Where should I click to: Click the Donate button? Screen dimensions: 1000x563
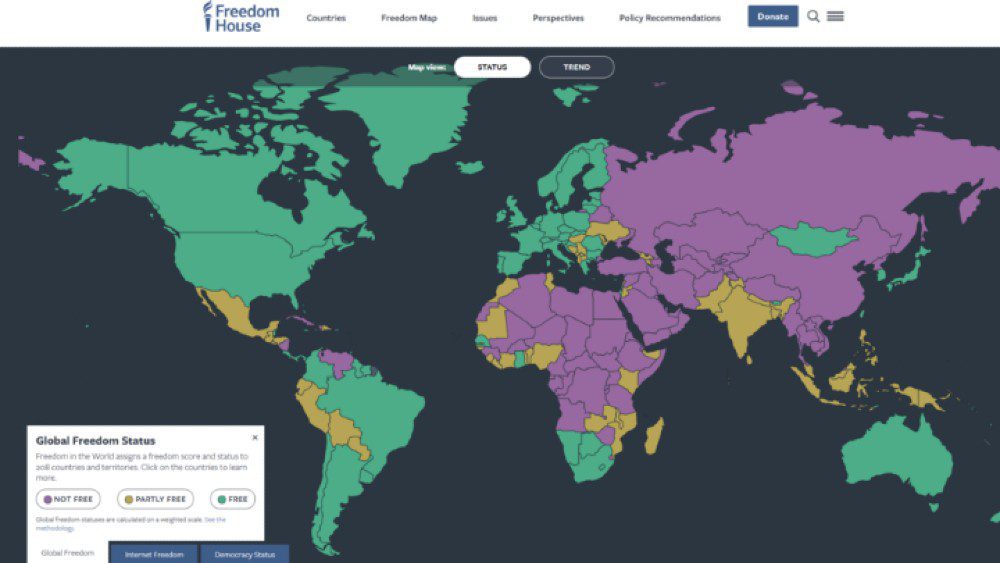point(772,17)
